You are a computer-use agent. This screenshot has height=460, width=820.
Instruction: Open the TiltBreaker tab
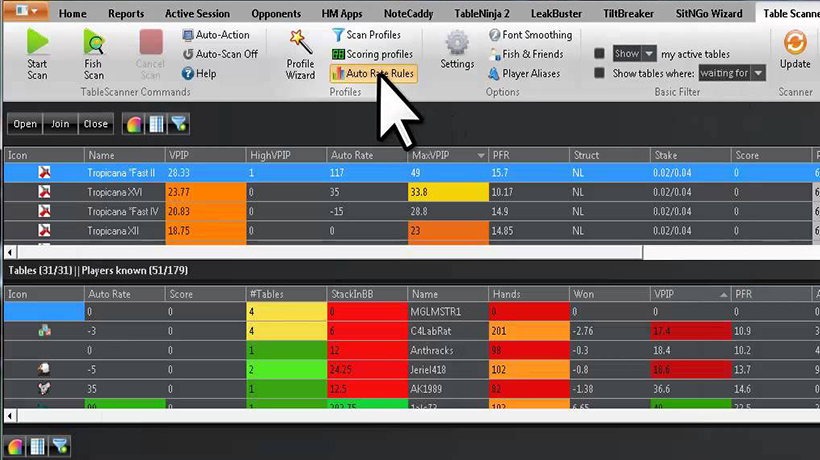pyautogui.click(x=628, y=14)
